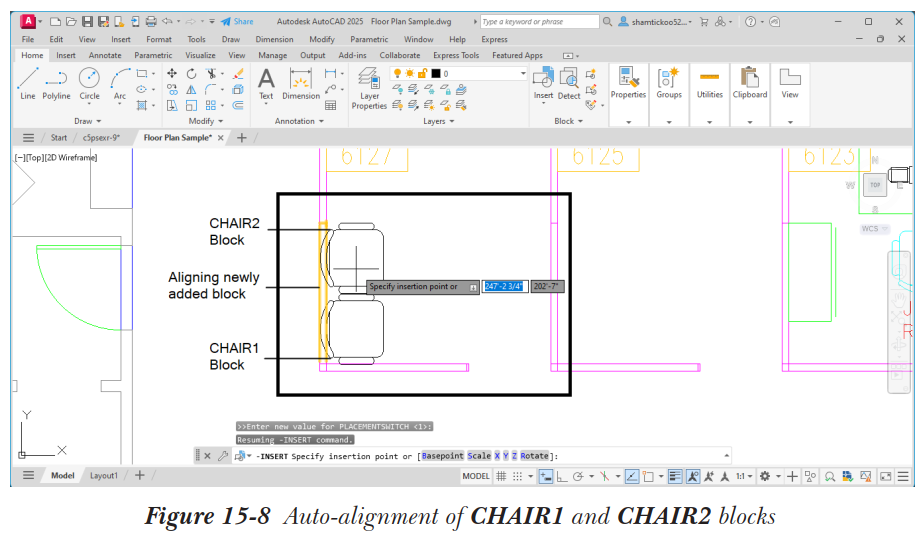Expand the Layers panel dropdown

tap(439, 121)
